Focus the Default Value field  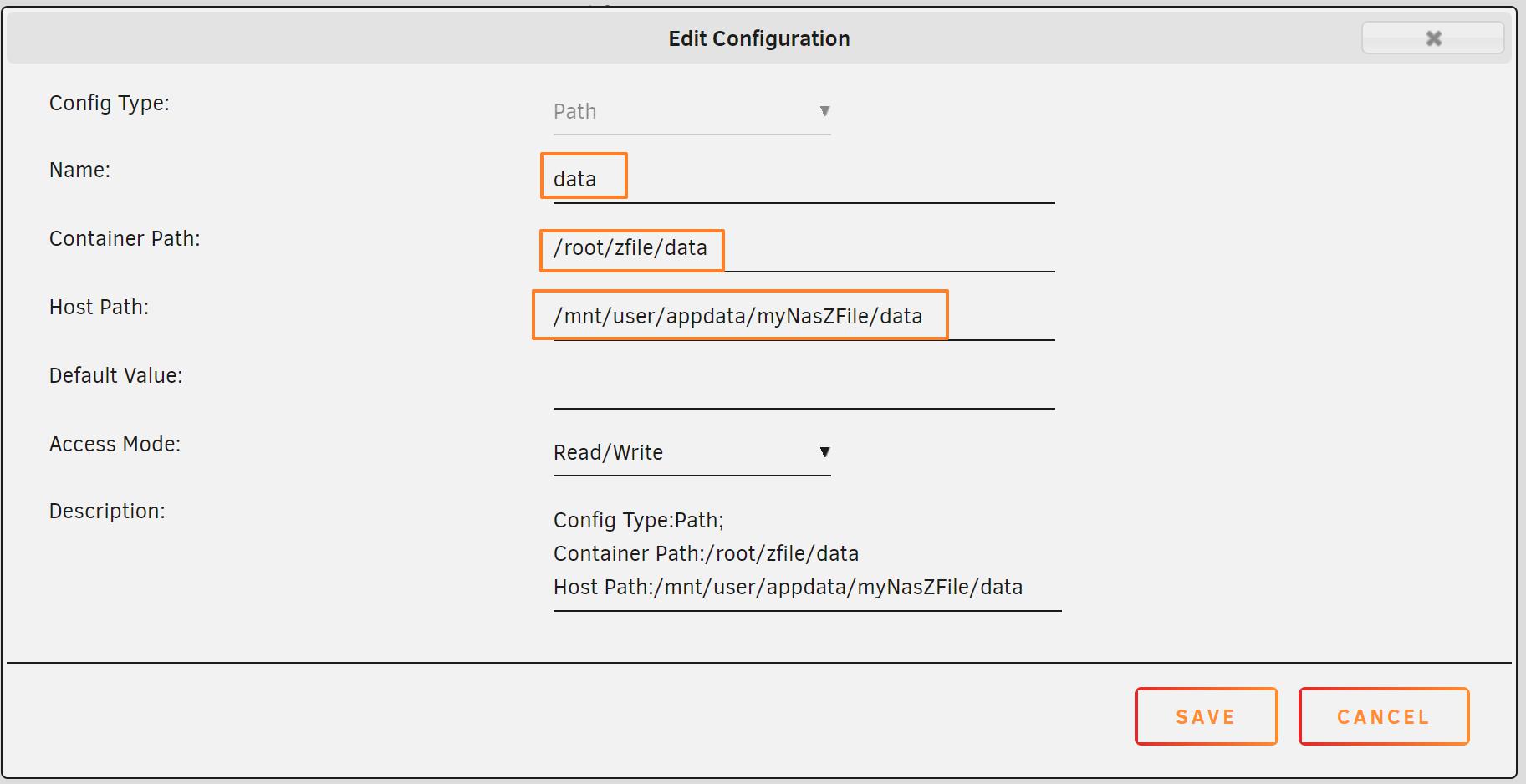pyautogui.click(x=804, y=385)
